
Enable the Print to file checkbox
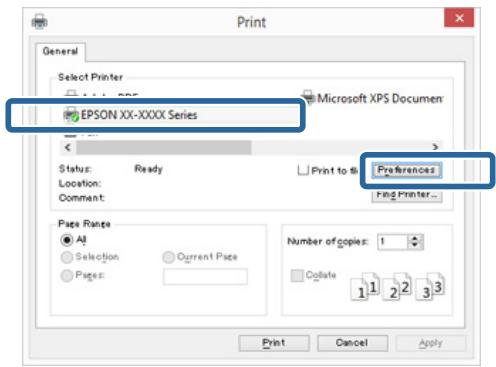(x=303, y=170)
